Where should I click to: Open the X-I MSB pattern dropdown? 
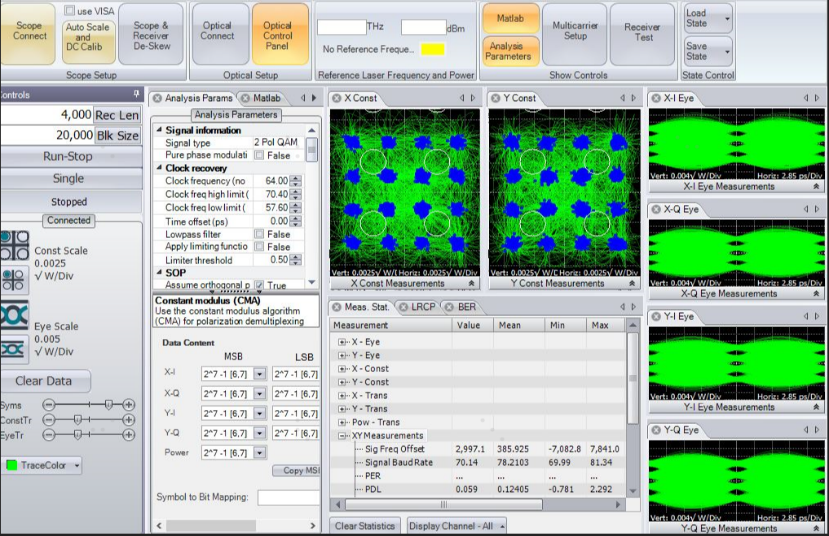click(x=260, y=372)
